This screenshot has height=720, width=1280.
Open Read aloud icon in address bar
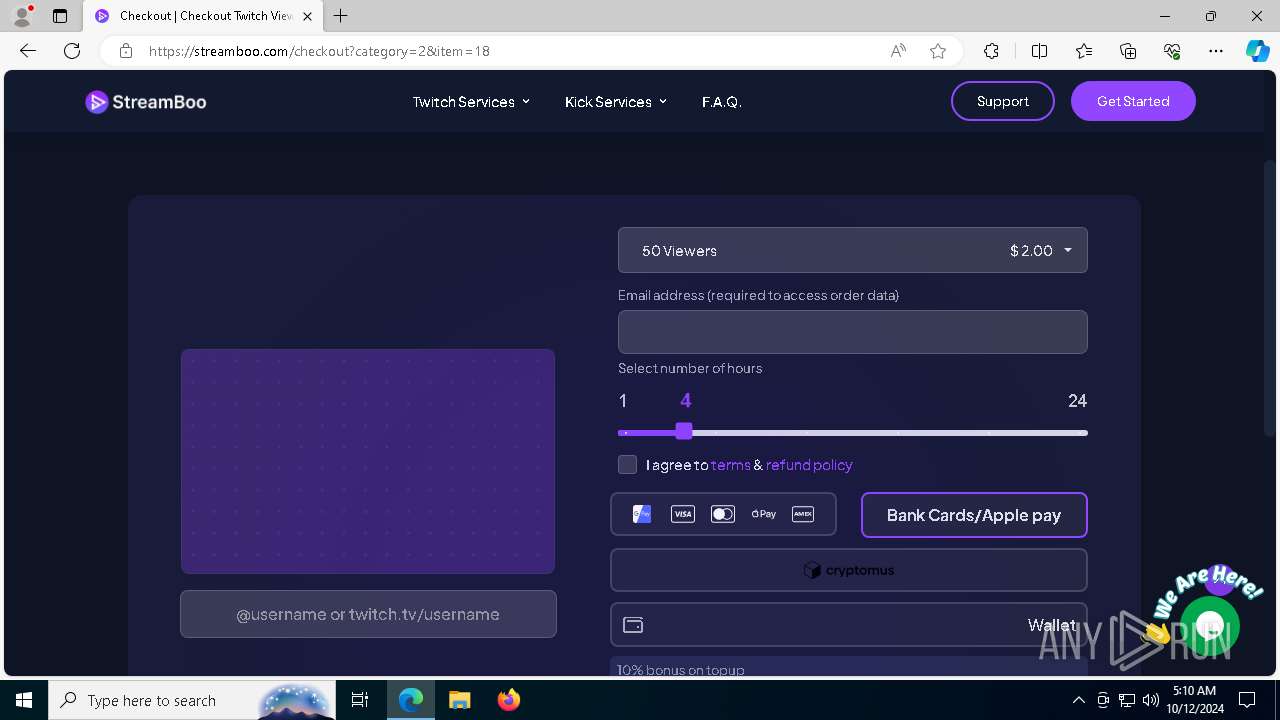(898, 51)
